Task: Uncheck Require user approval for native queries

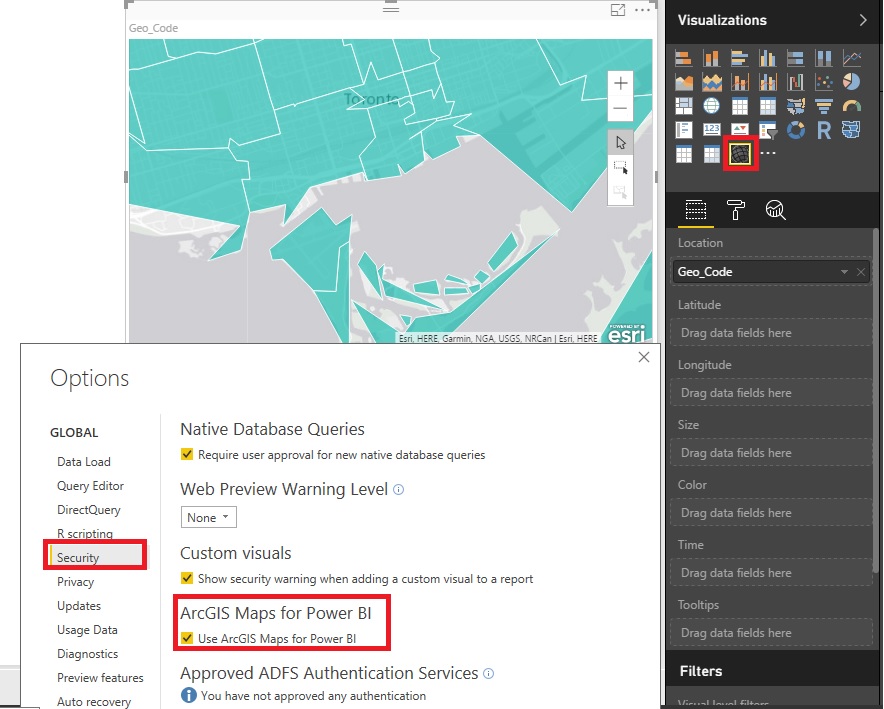Action: point(187,454)
